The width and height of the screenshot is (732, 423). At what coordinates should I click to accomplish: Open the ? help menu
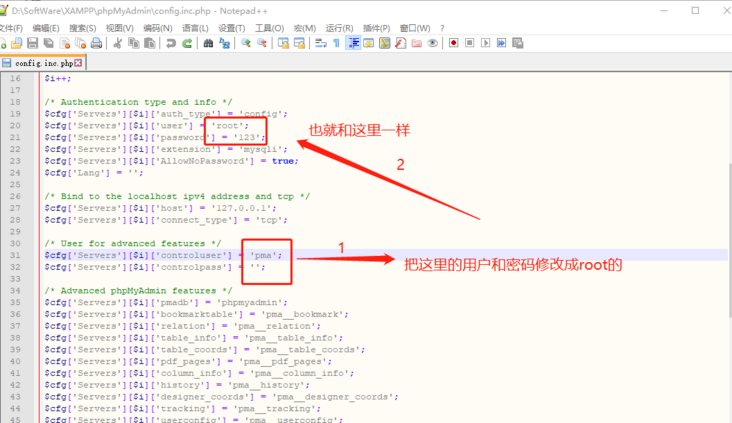pyautogui.click(x=442, y=28)
